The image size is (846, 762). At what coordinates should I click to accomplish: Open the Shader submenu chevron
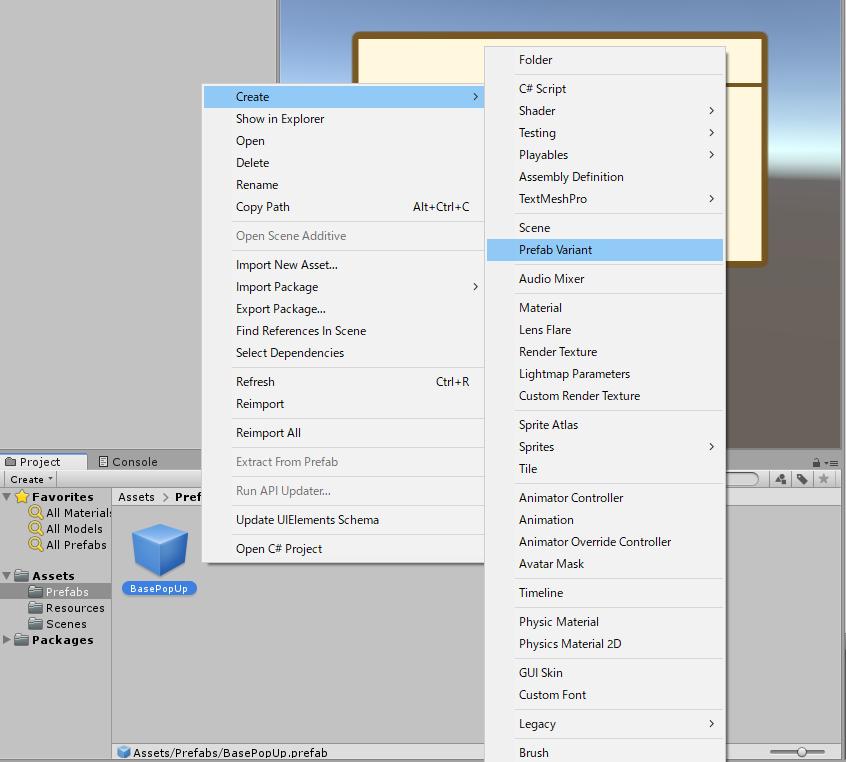[712, 111]
